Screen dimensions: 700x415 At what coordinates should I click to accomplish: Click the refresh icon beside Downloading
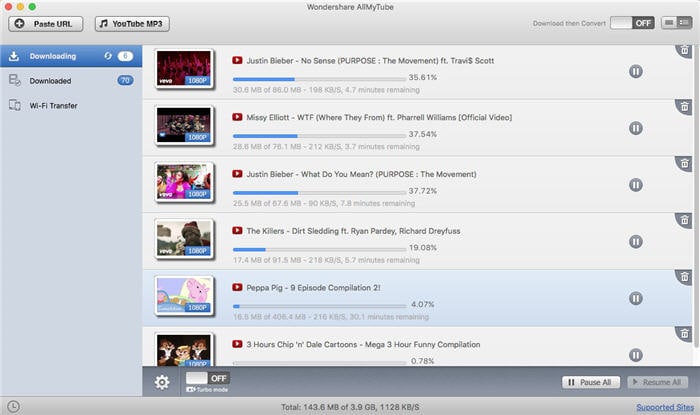tap(108, 56)
